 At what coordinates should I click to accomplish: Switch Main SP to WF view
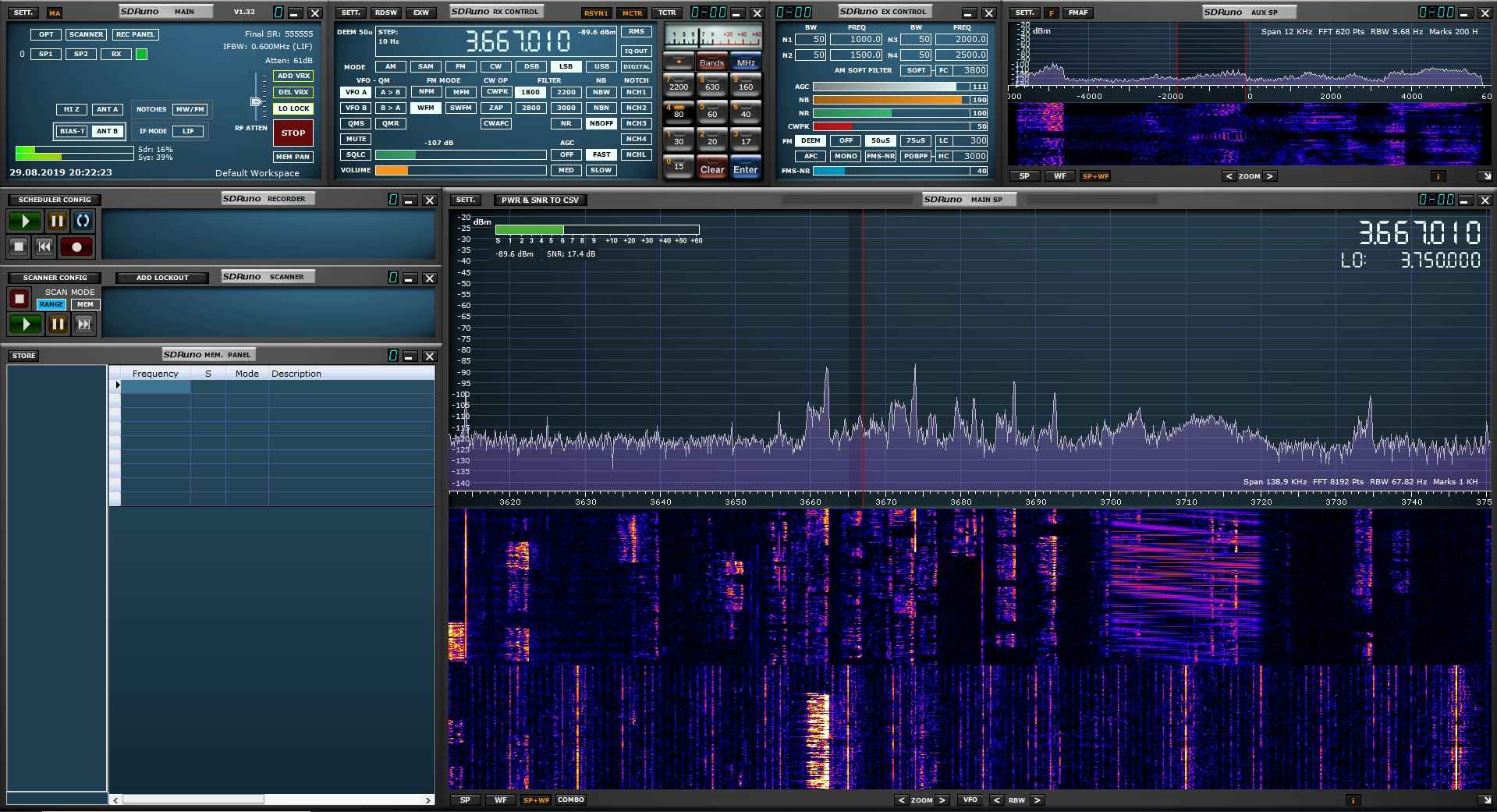[x=501, y=800]
